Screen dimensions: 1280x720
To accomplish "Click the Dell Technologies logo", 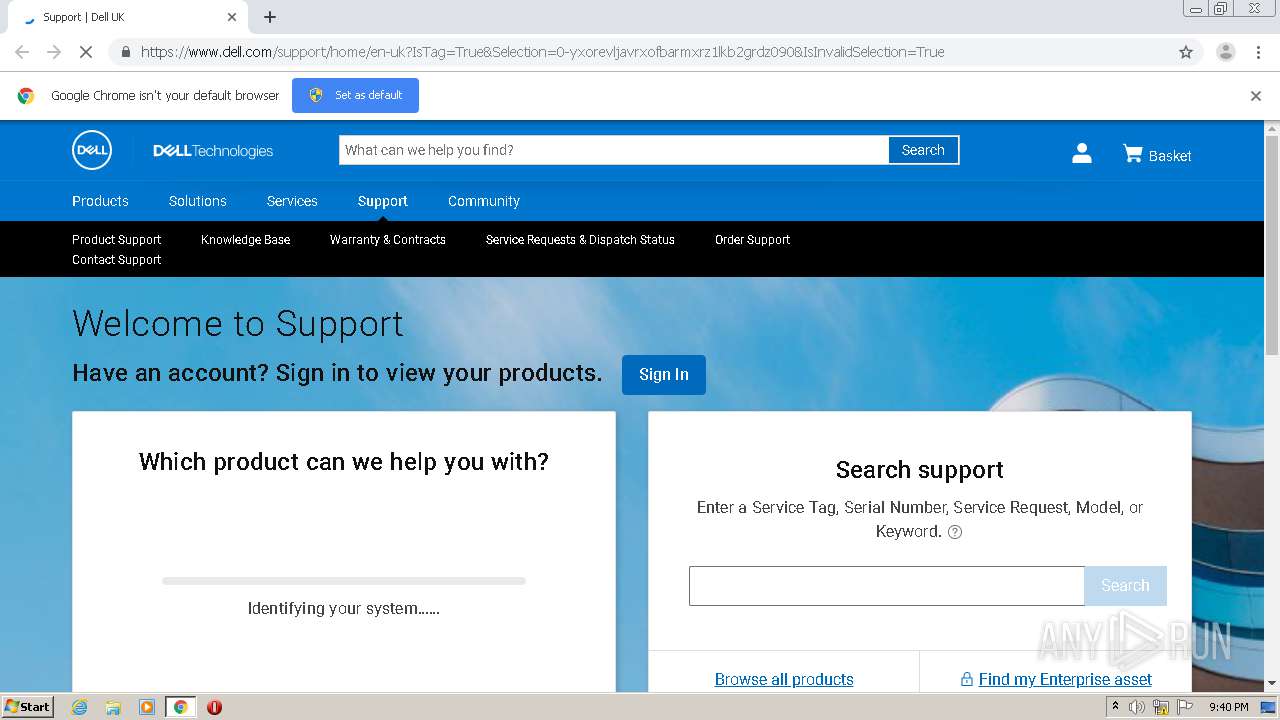I will click(x=213, y=151).
